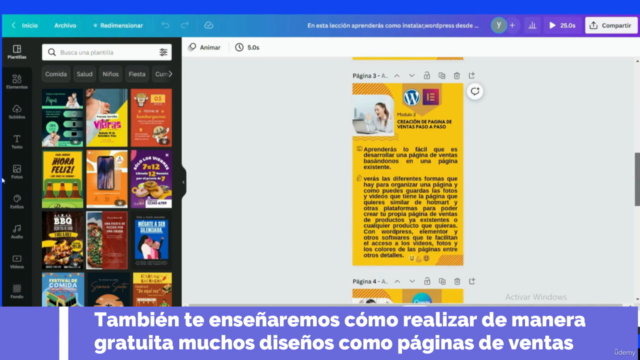Open the Audio sidebar panel

tap(17, 231)
